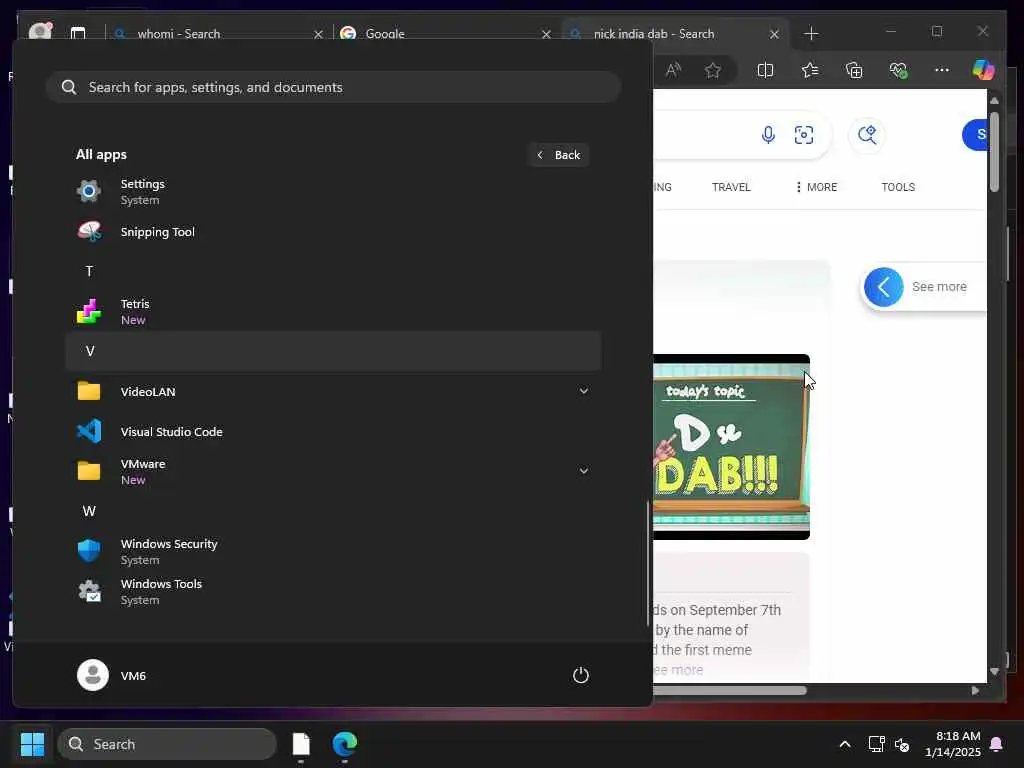Select the TRAVEL search filter
This screenshot has width=1024, height=768.
[731, 187]
